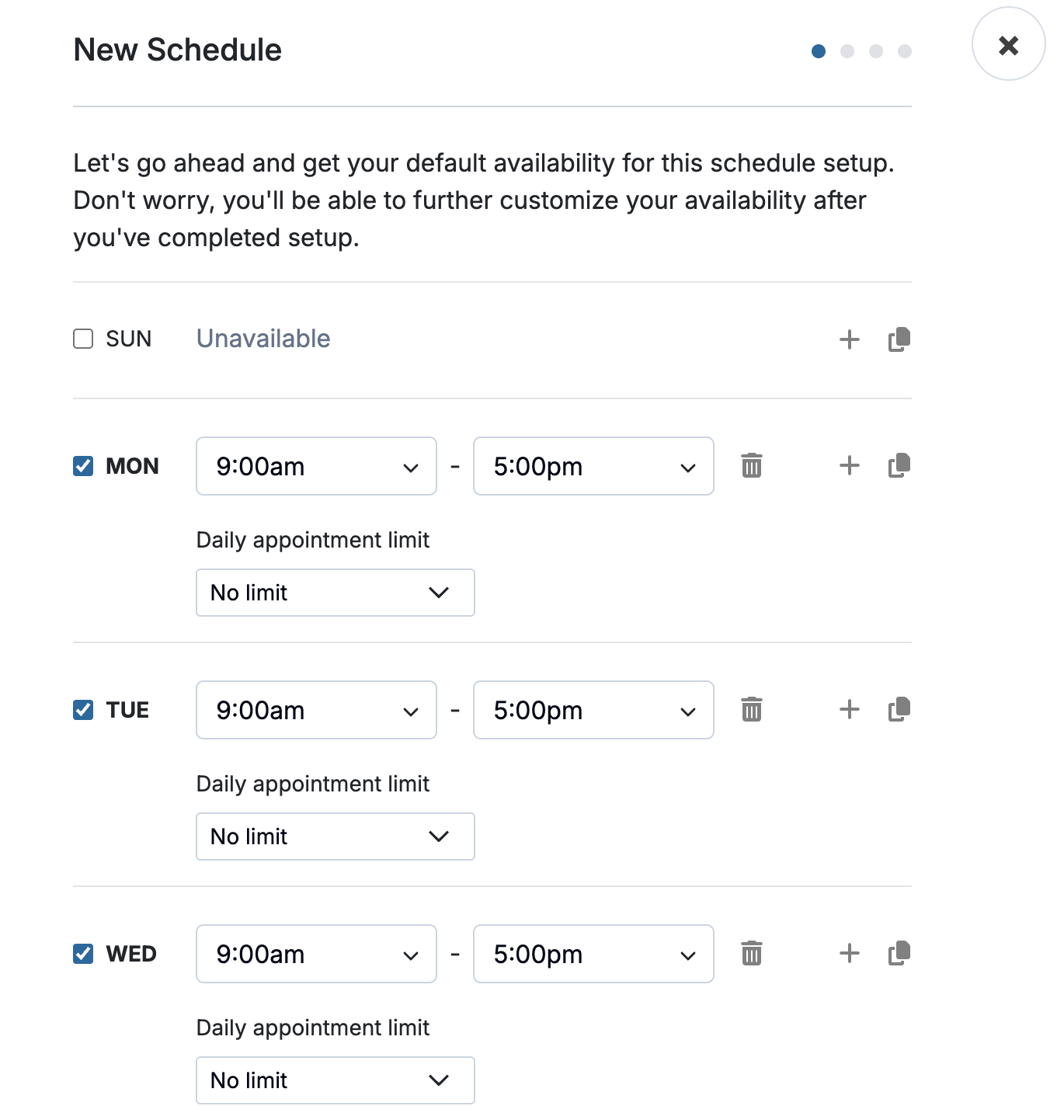This screenshot has width=1064, height=1120.
Task: Disable Wednesday availability checkbox
Action: 83,954
